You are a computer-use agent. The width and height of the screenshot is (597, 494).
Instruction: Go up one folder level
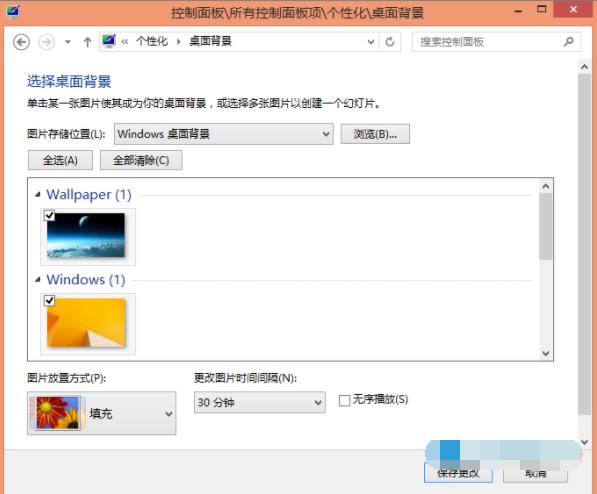(x=88, y=42)
